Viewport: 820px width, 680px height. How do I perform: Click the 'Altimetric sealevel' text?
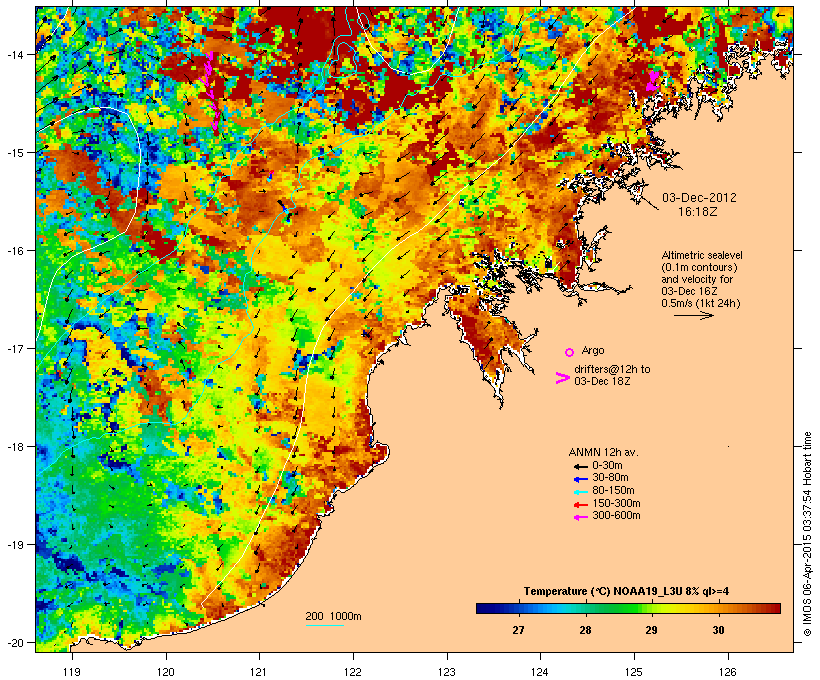[702, 255]
